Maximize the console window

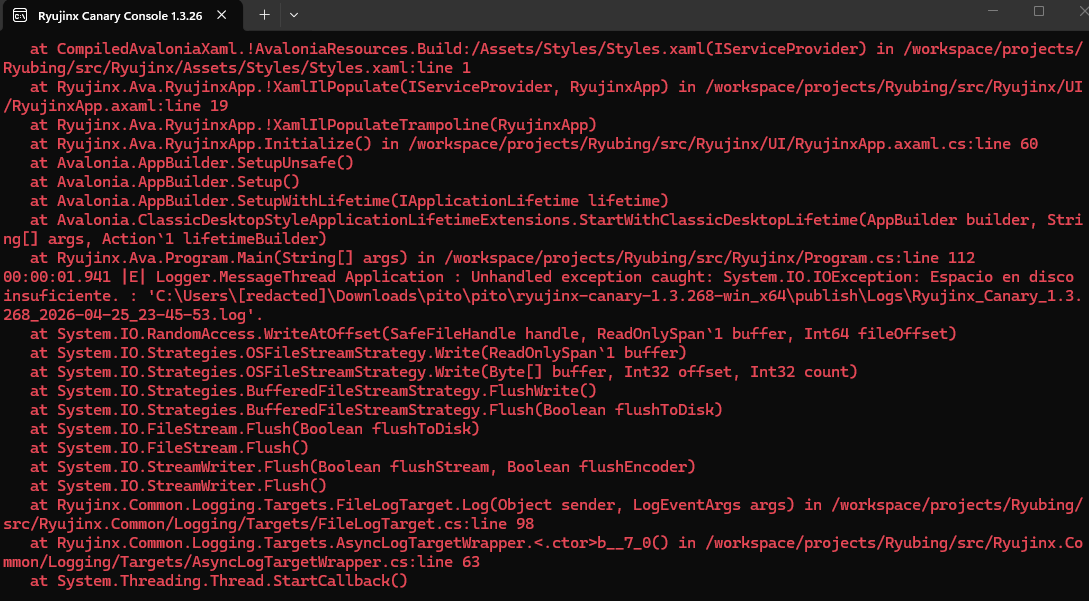(1039, 11)
